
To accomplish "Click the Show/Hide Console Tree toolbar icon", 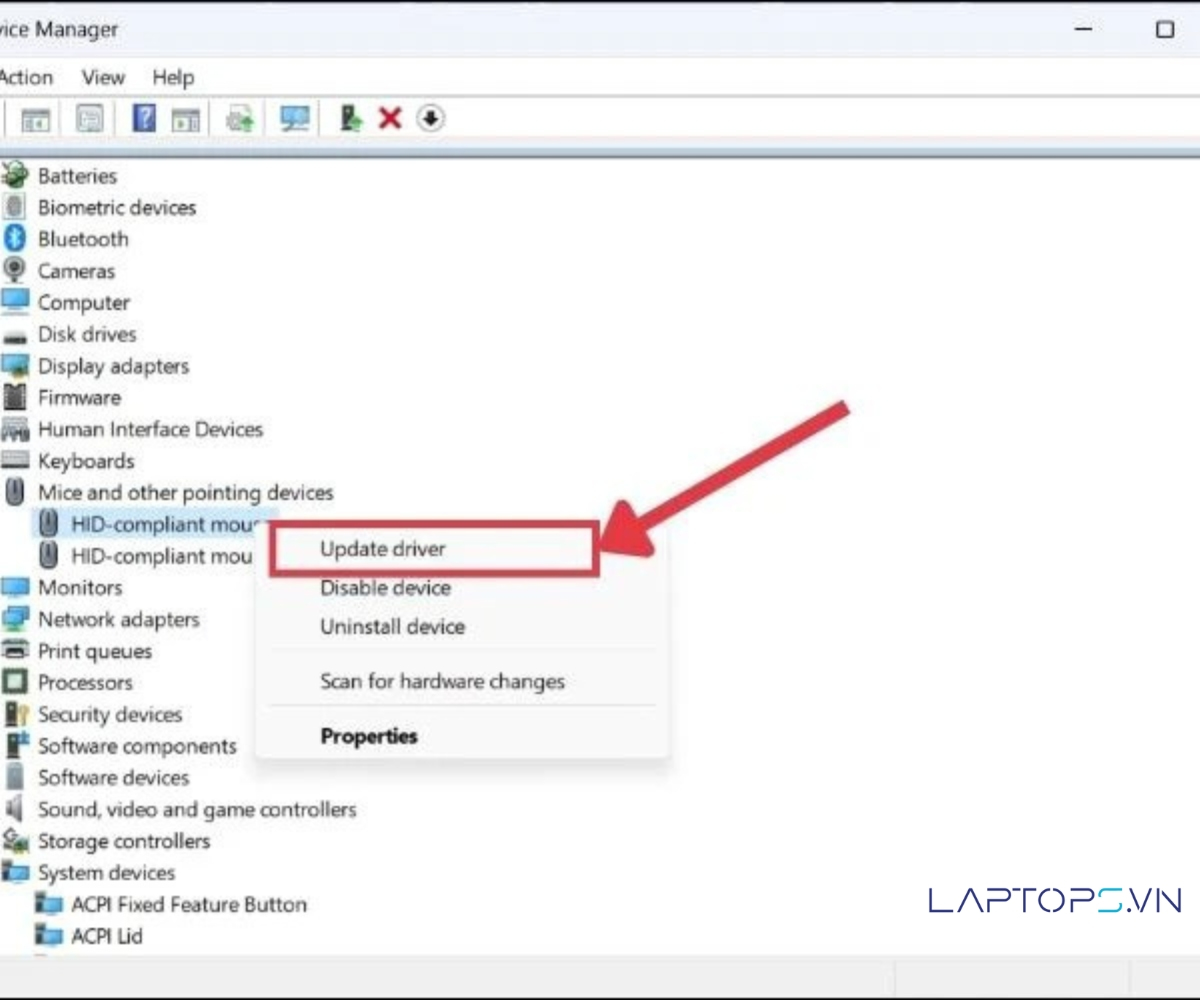I will [36, 119].
